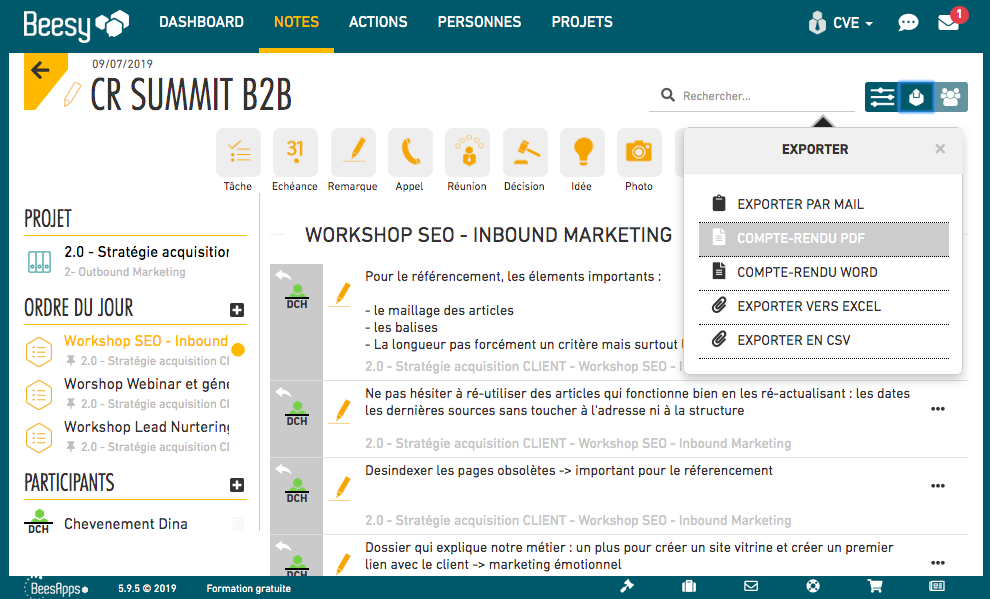990x599 pixels.
Task: Toggle the filter settings sliders button
Action: pyautogui.click(x=882, y=96)
